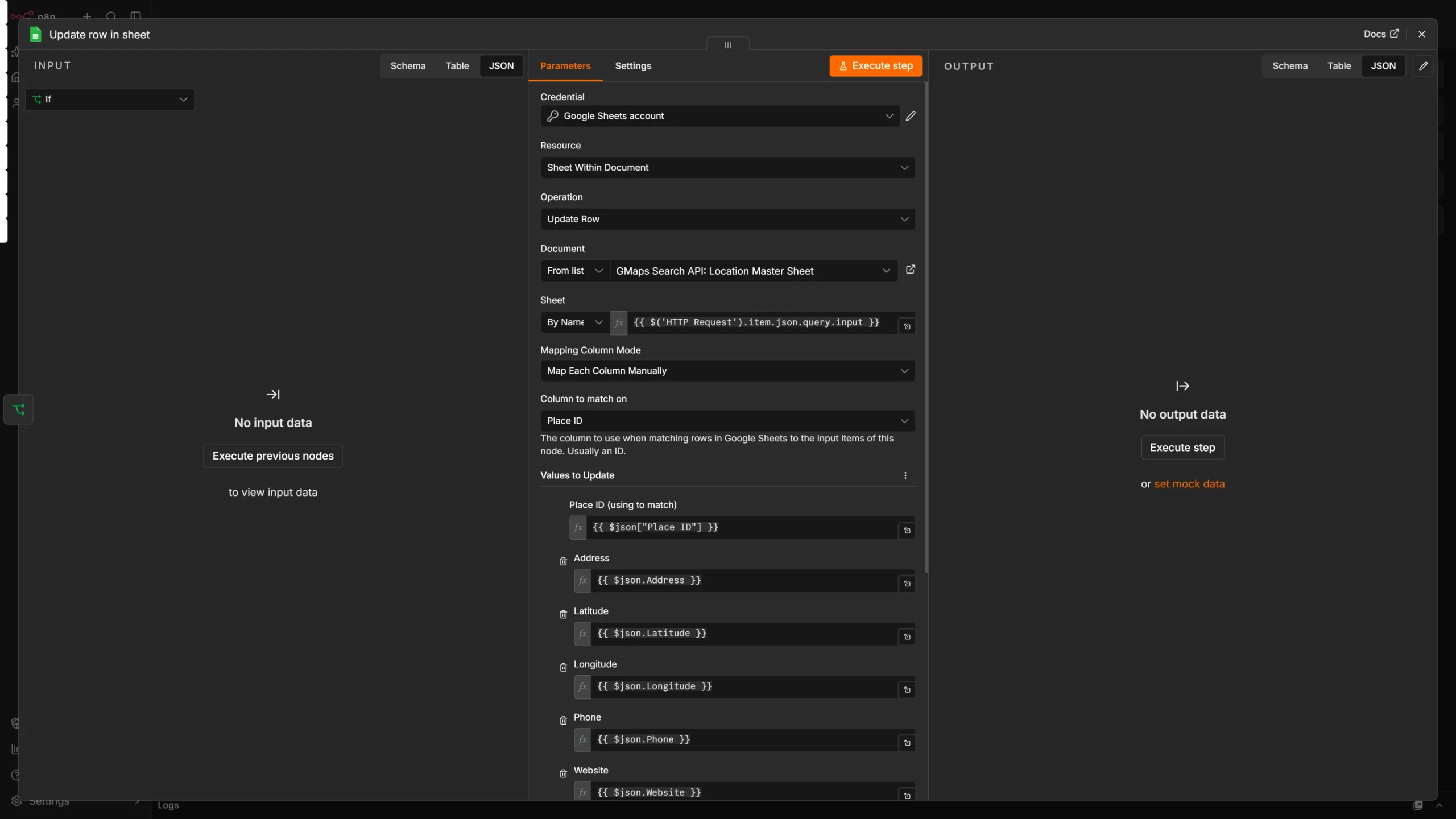The image size is (1456, 819).
Task: Click Logs in the bottom bar
Action: pos(168,805)
